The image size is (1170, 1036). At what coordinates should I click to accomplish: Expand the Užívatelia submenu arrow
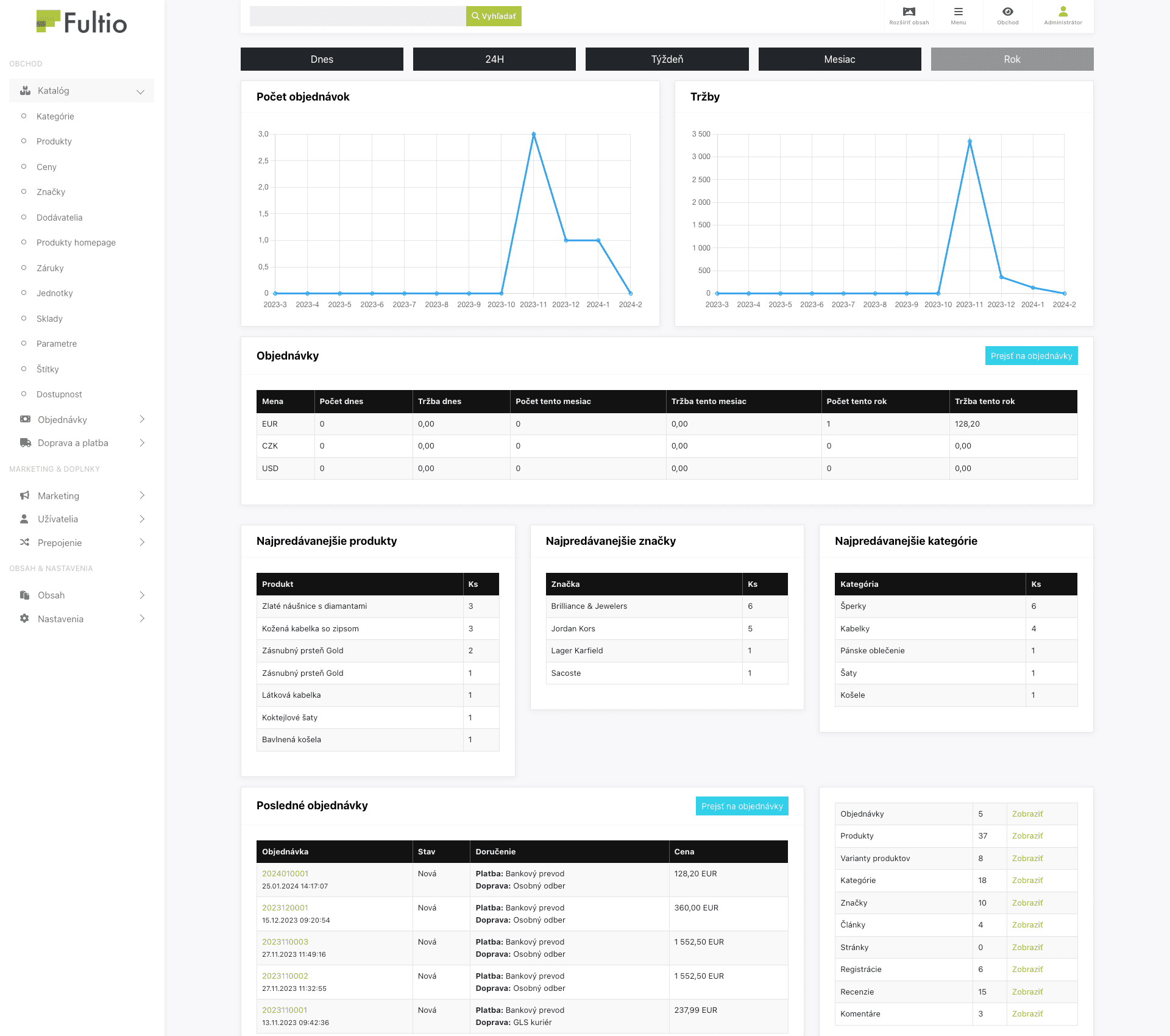[x=141, y=519]
